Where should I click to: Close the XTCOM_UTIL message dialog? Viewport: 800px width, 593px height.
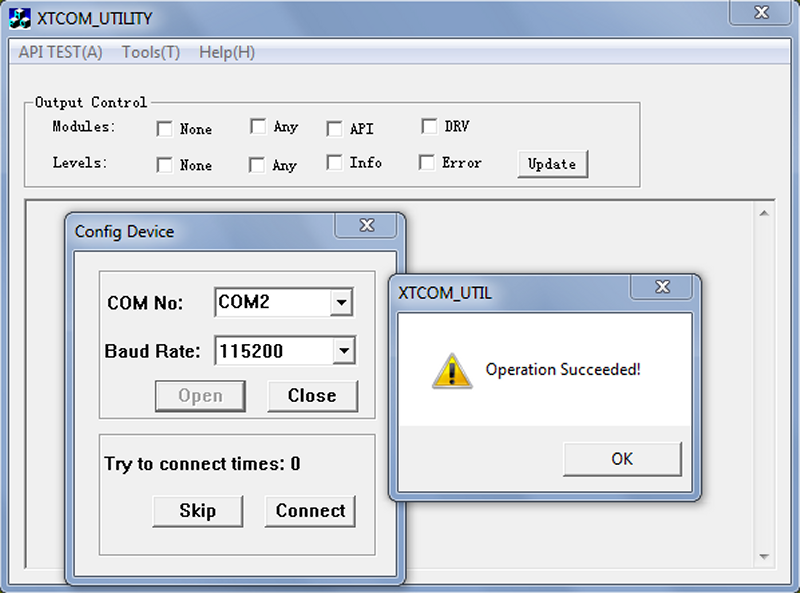coord(662,287)
